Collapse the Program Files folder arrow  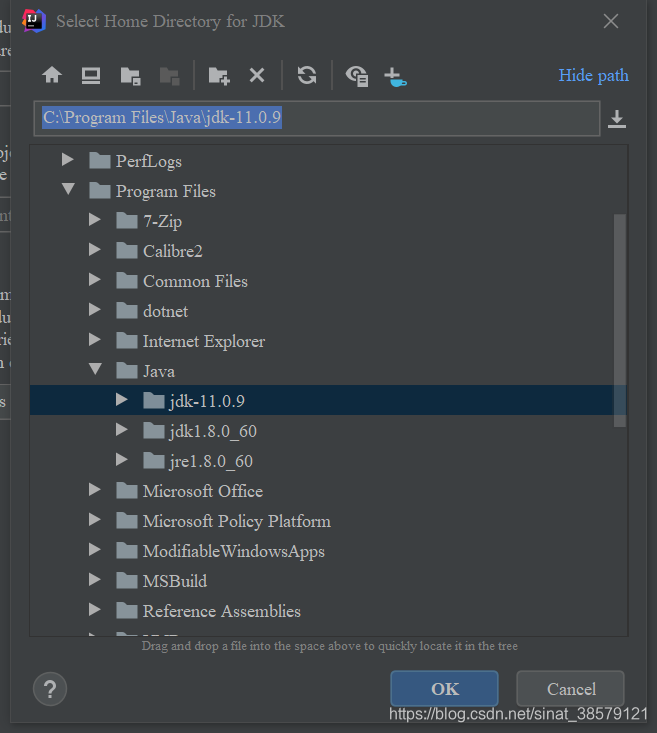(68, 189)
